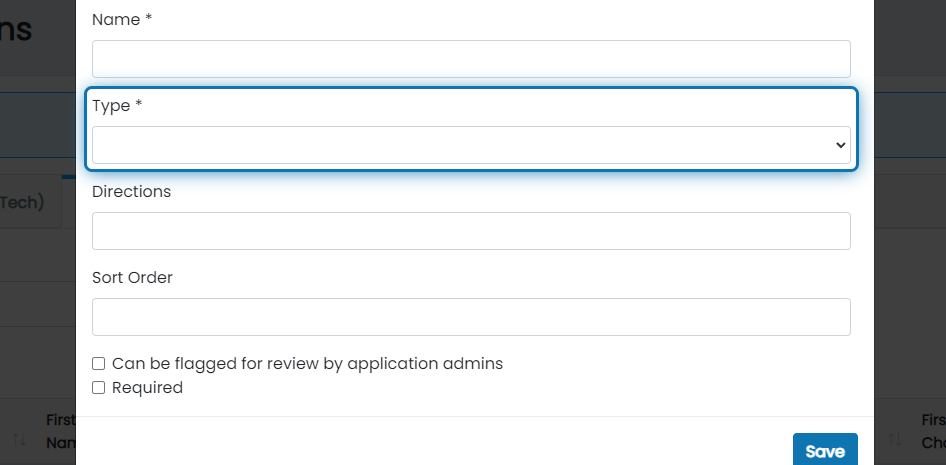Click the 'Sort Order' field label
Screen dimensions: 946x465
pyautogui.click(x=132, y=277)
